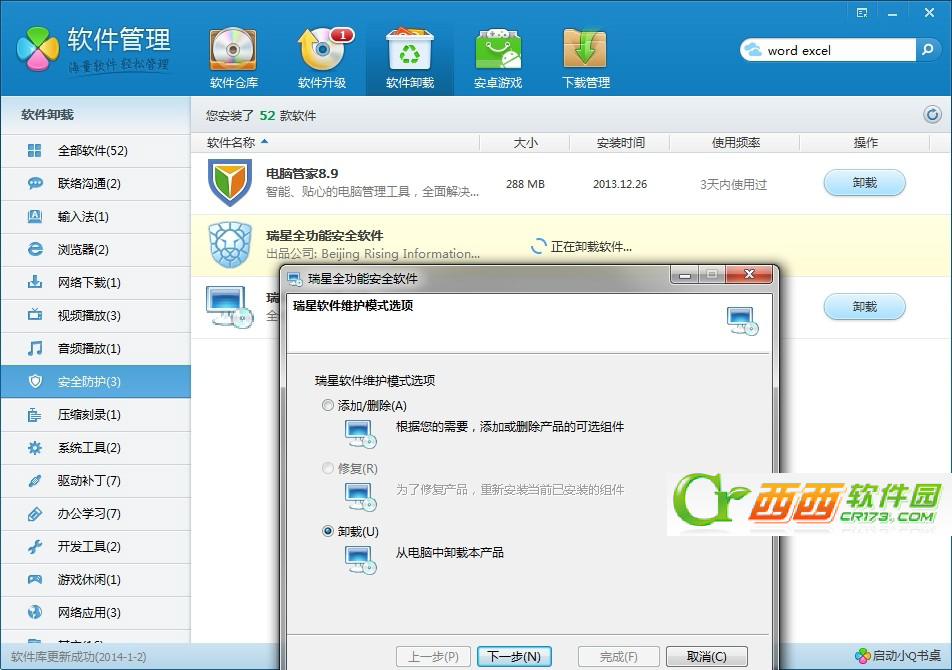The height and width of the screenshot is (670, 952).
Task: Open the 下载管理 toolbar icon
Action: pyautogui.click(x=585, y=55)
